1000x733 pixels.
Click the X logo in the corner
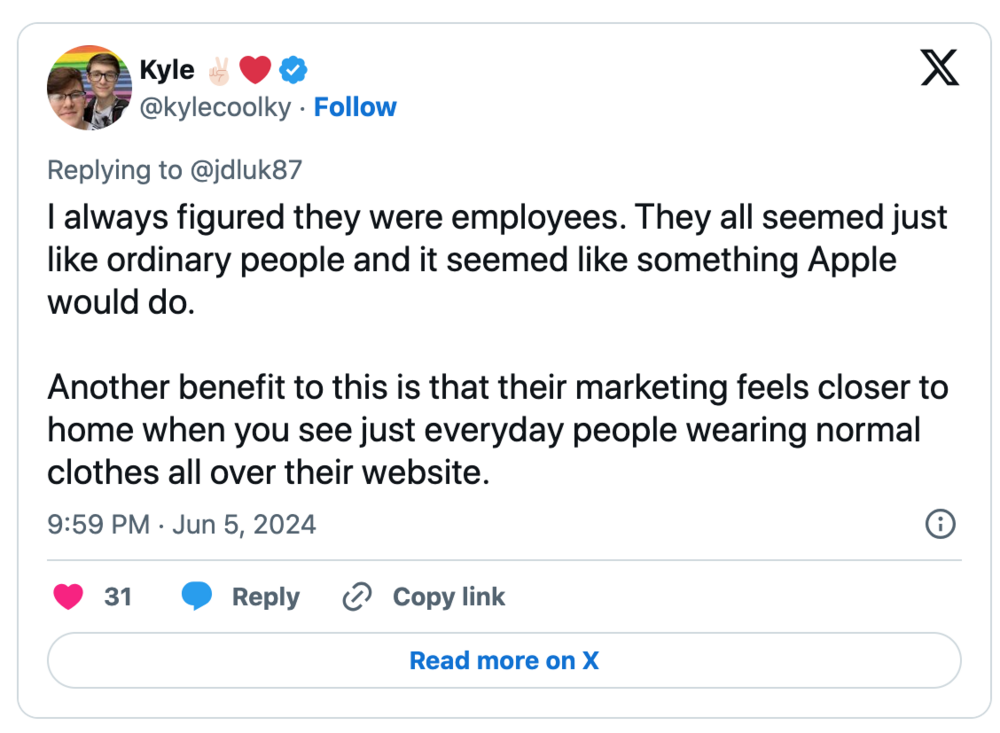938,68
